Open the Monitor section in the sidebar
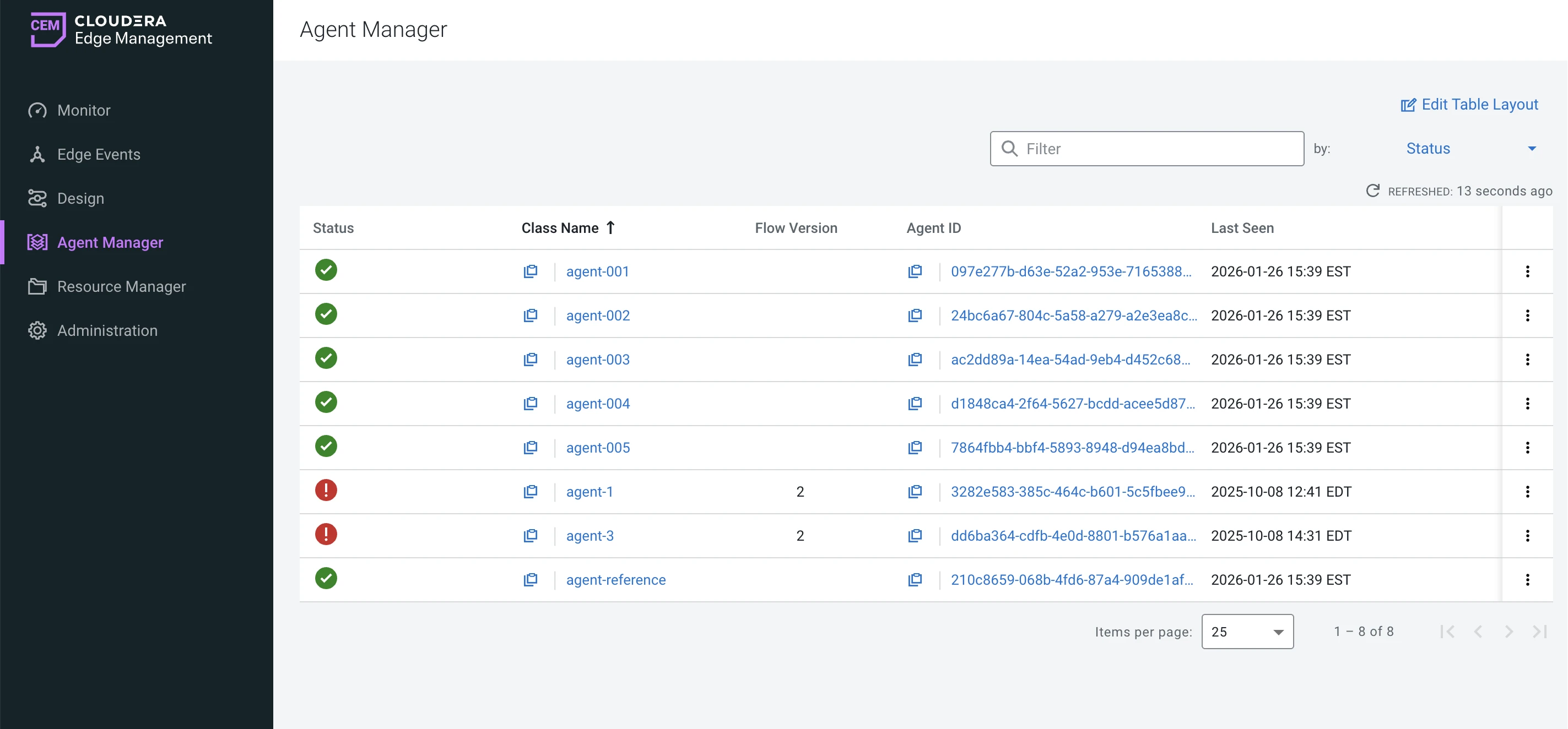The width and height of the screenshot is (1568, 729). [x=83, y=110]
